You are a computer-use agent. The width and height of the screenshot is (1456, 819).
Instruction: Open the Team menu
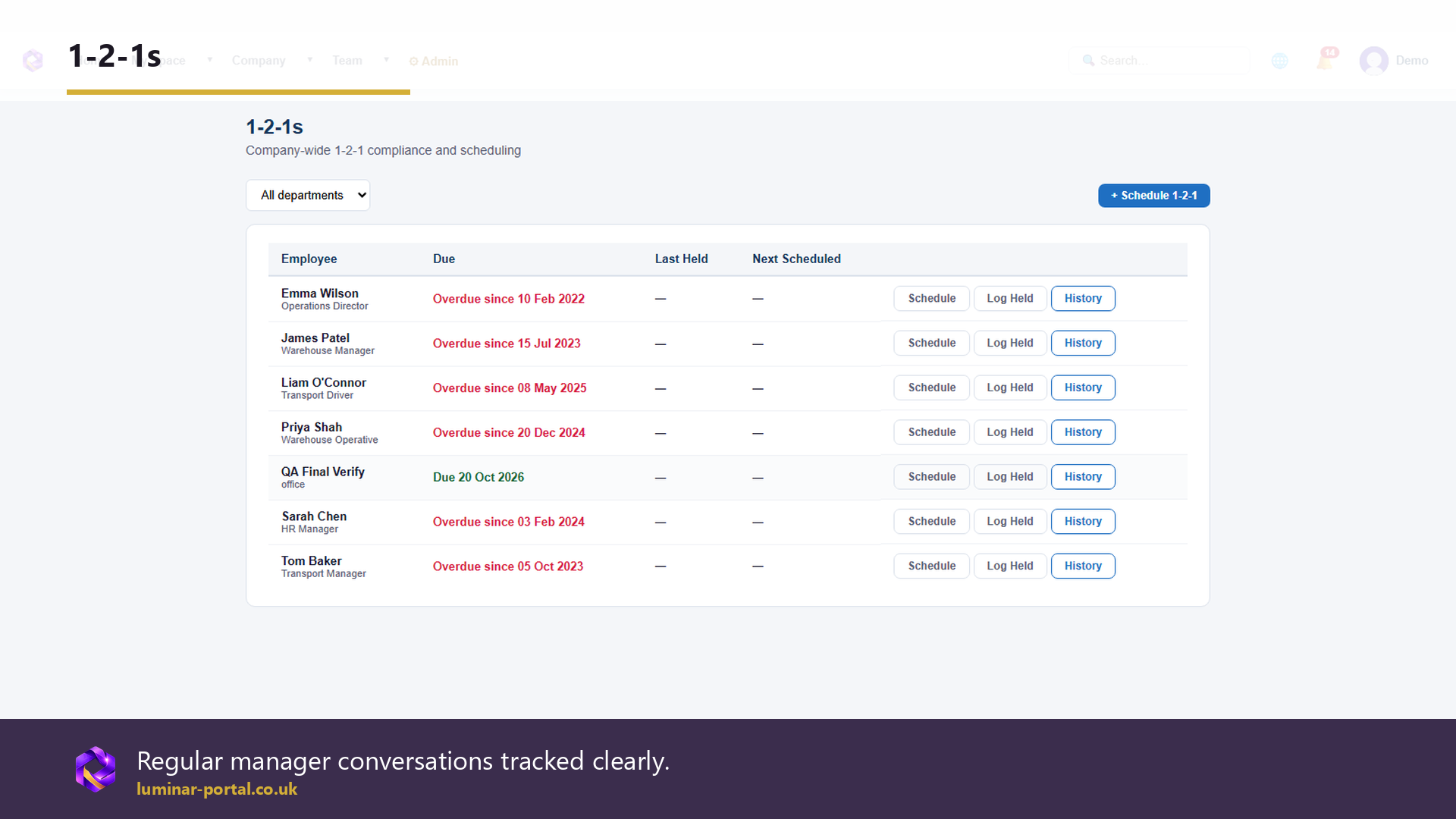pyautogui.click(x=347, y=61)
